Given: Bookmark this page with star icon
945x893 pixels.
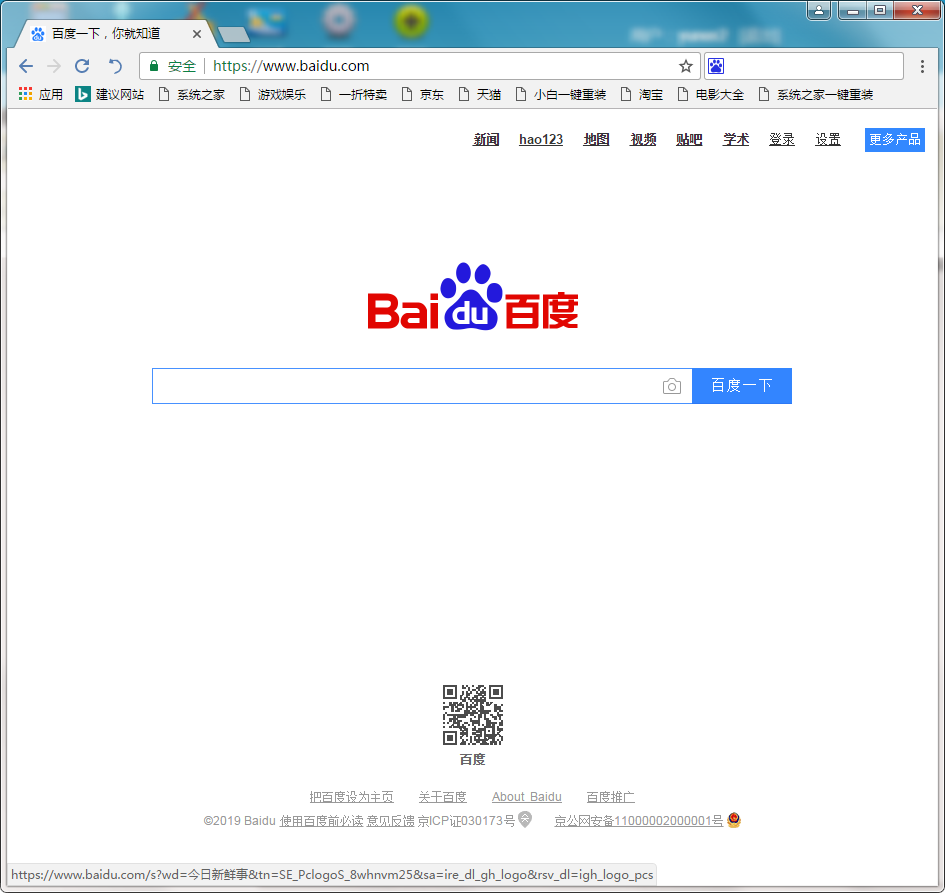Looking at the screenshot, I should pos(685,66).
